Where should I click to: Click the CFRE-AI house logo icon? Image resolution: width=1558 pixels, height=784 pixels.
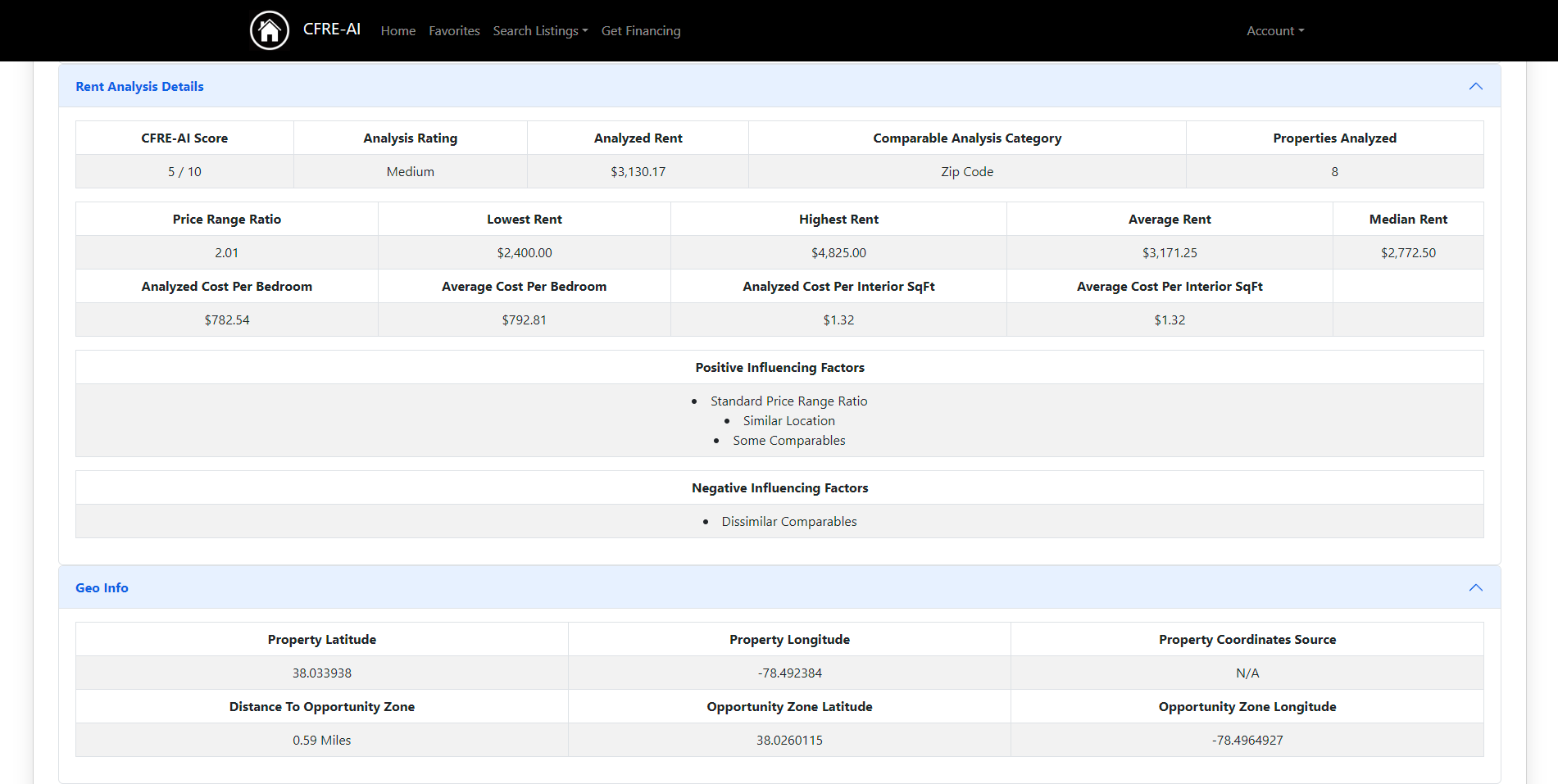(270, 30)
